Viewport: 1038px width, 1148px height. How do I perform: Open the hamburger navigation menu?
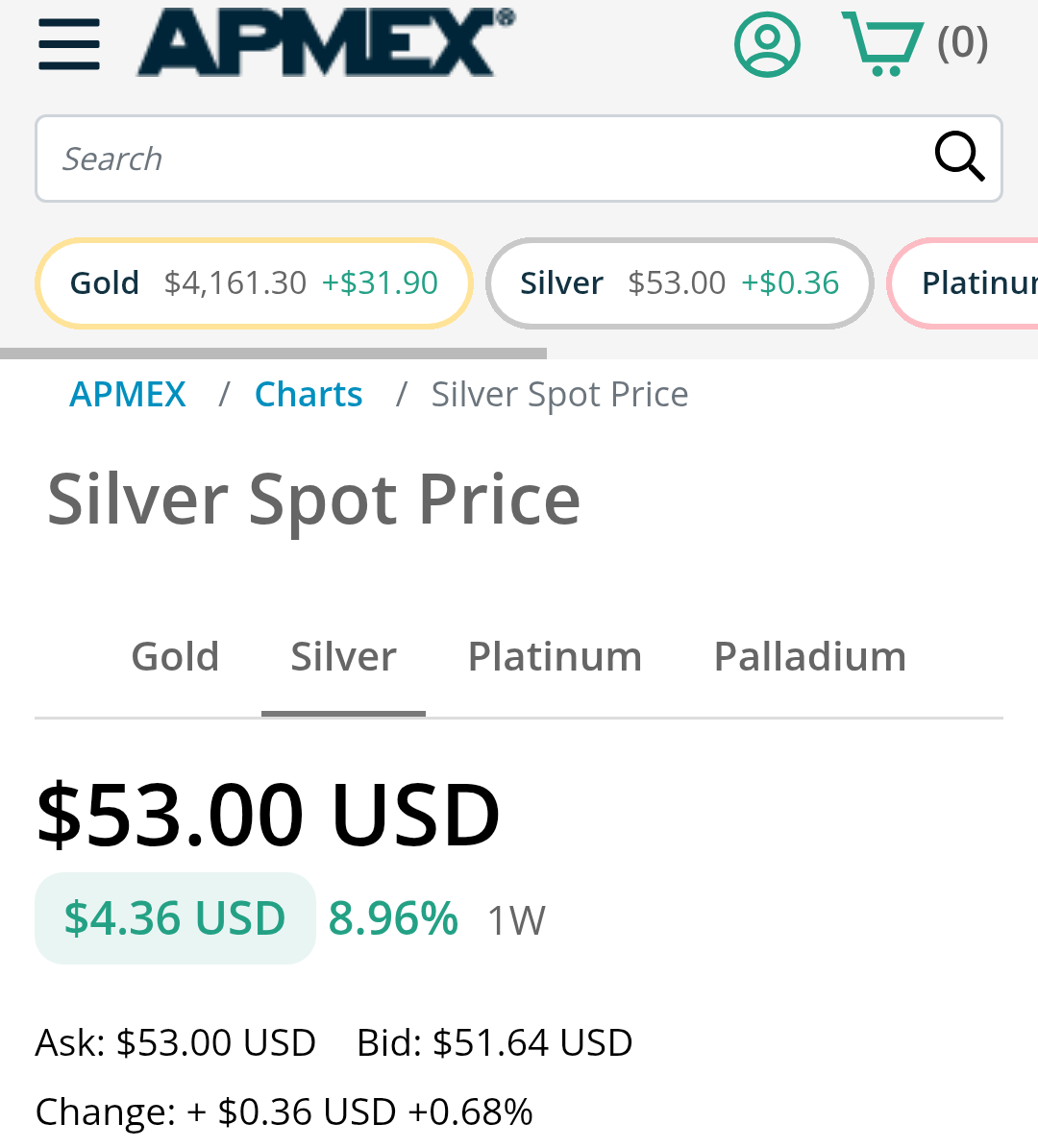pyautogui.click(x=69, y=44)
